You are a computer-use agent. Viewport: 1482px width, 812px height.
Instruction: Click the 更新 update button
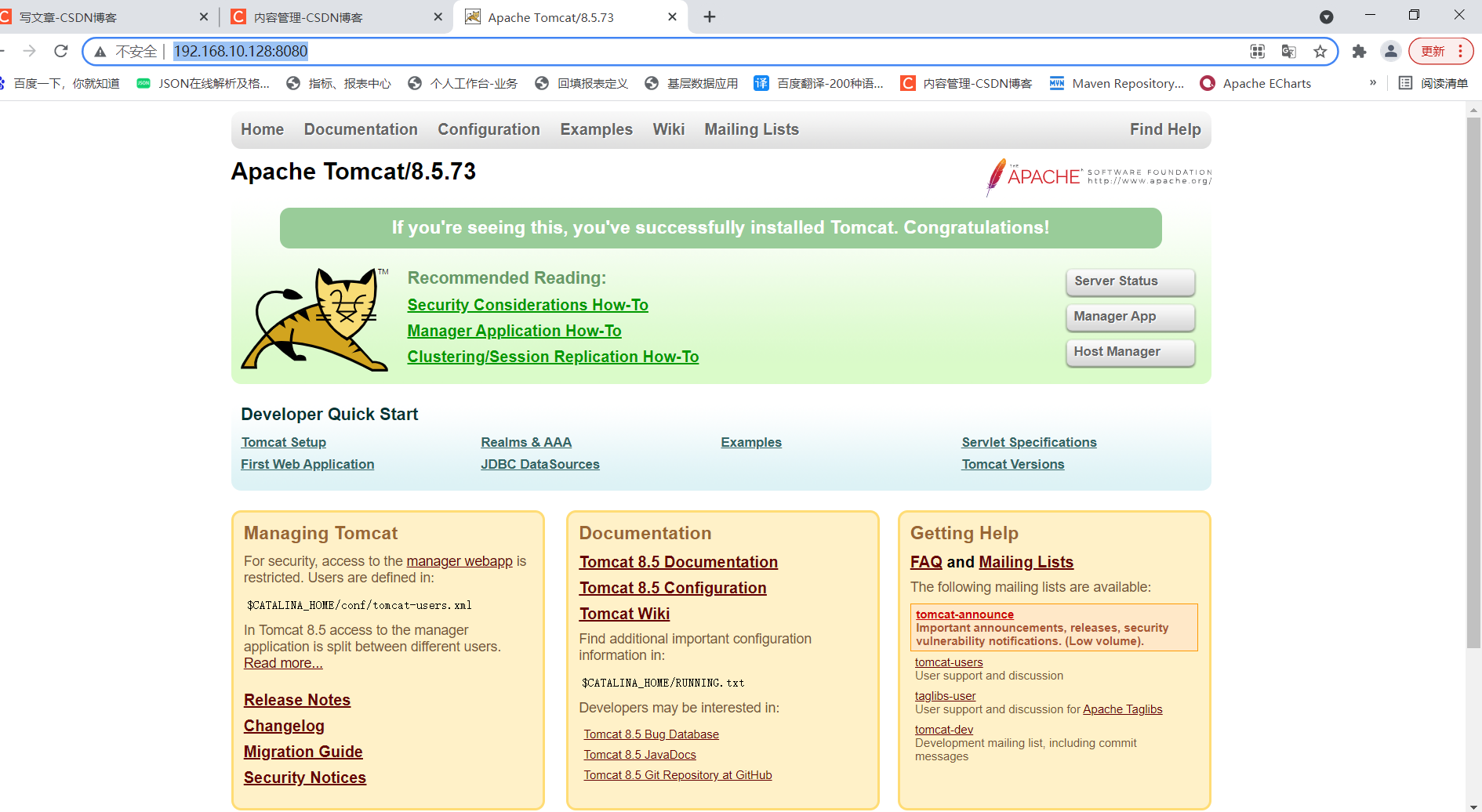pyautogui.click(x=1441, y=51)
